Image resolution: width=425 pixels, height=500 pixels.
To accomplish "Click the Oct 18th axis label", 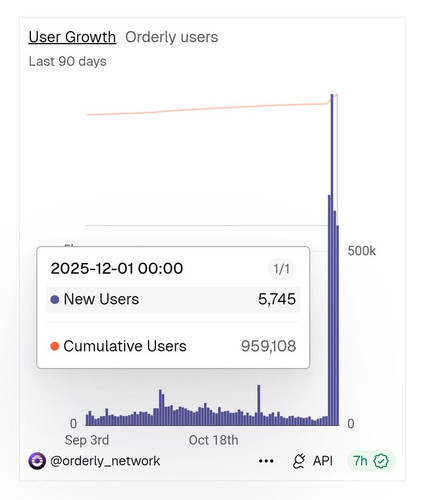I will click(213, 440).
